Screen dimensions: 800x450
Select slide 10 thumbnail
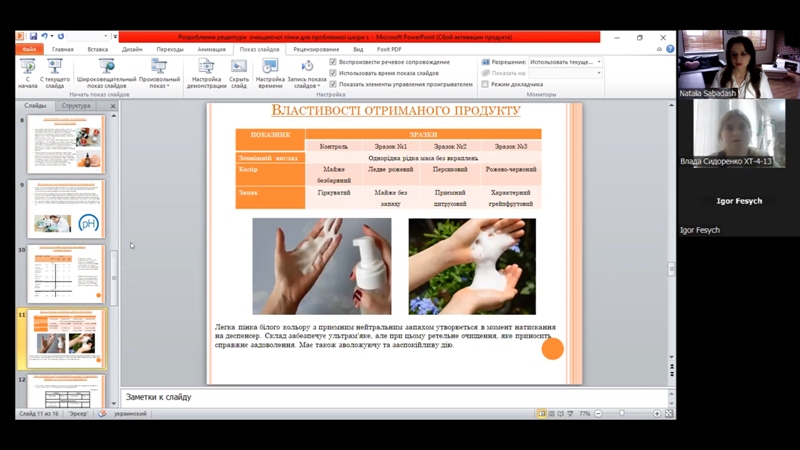tap(66, 273)
